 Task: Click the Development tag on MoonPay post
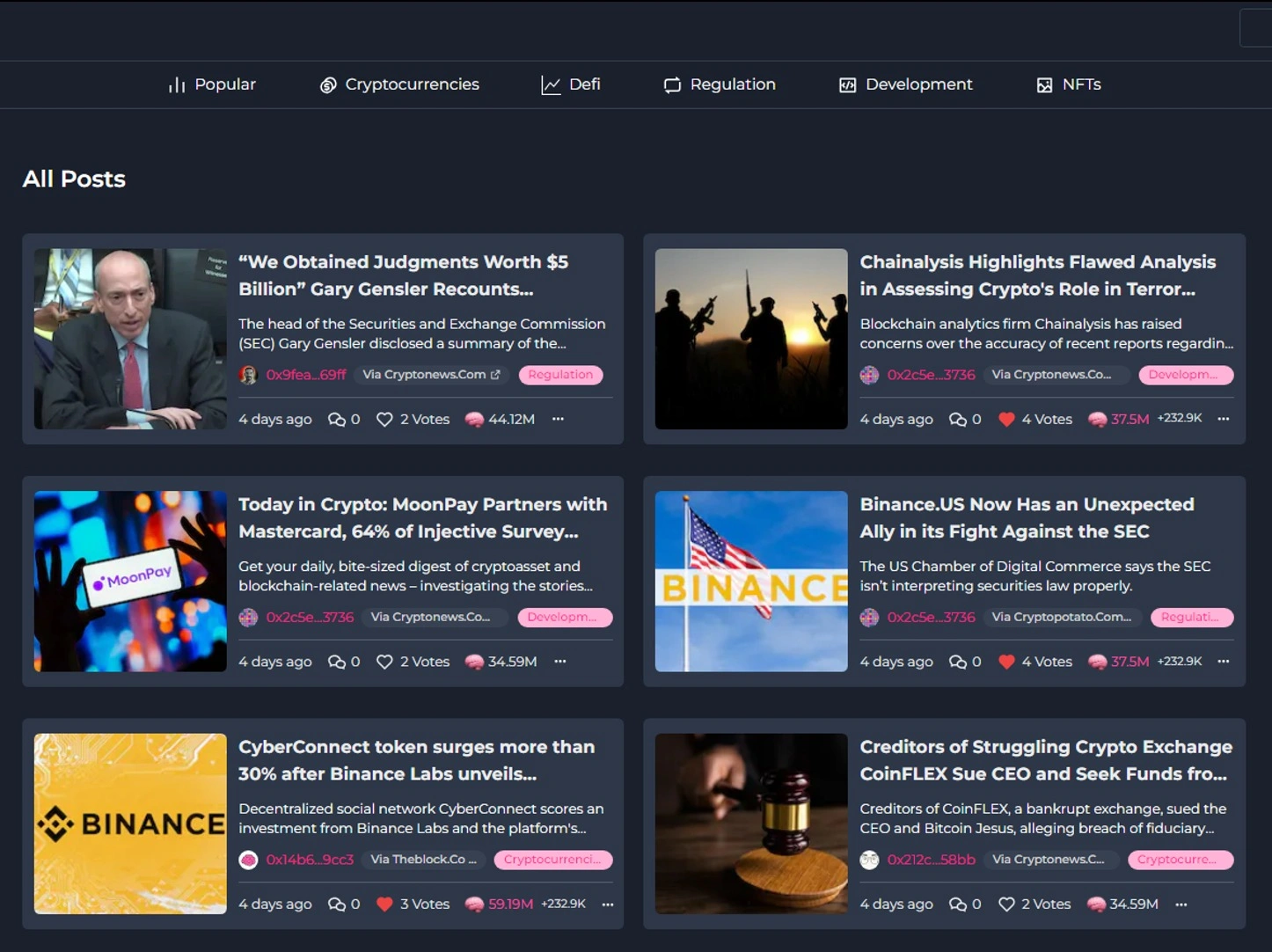point(565,618)
